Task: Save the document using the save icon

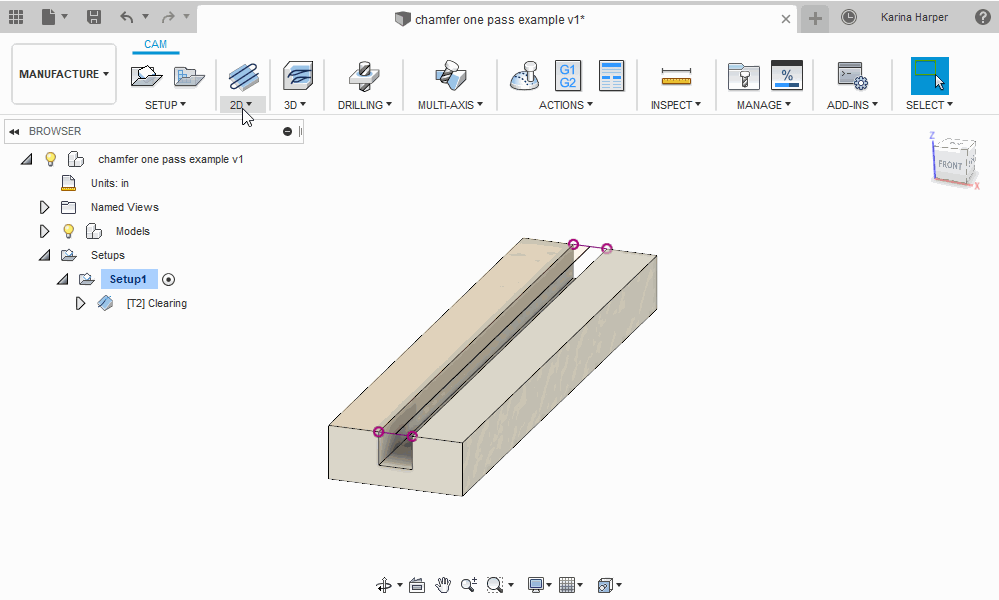Action: point(93,17)
